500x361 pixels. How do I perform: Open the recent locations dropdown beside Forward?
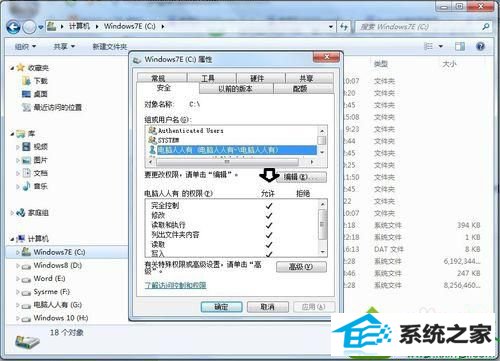(x=40, y=27)
